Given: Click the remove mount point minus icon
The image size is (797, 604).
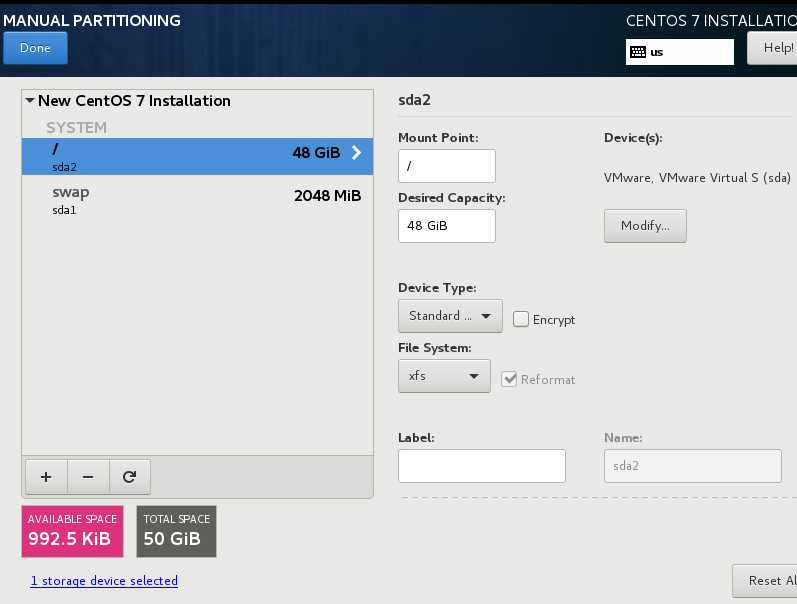Looking at the screenshot, I should (88, 477).
